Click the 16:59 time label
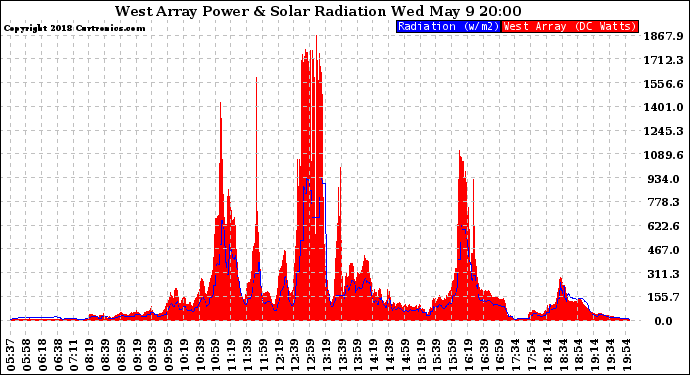 (500, 355)
